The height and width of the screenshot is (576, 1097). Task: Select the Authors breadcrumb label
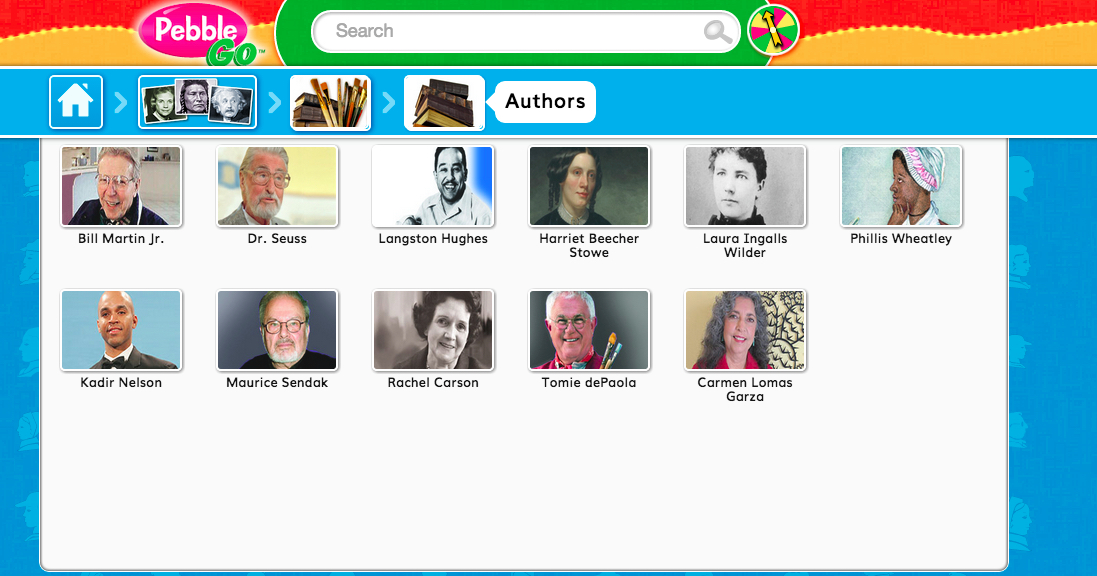point(545,101)
